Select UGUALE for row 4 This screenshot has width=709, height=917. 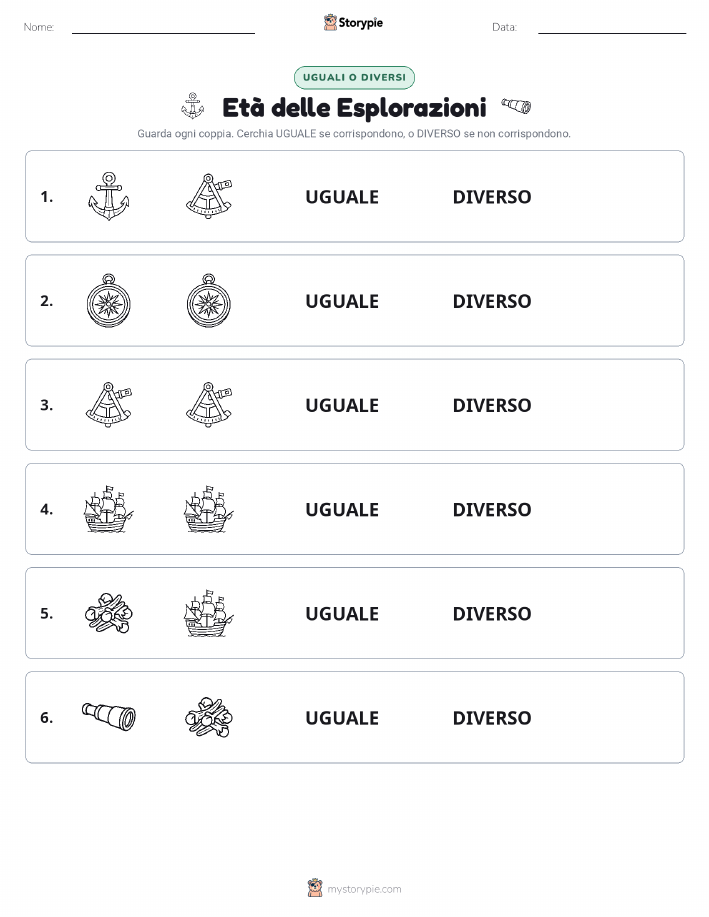[342, 509]
